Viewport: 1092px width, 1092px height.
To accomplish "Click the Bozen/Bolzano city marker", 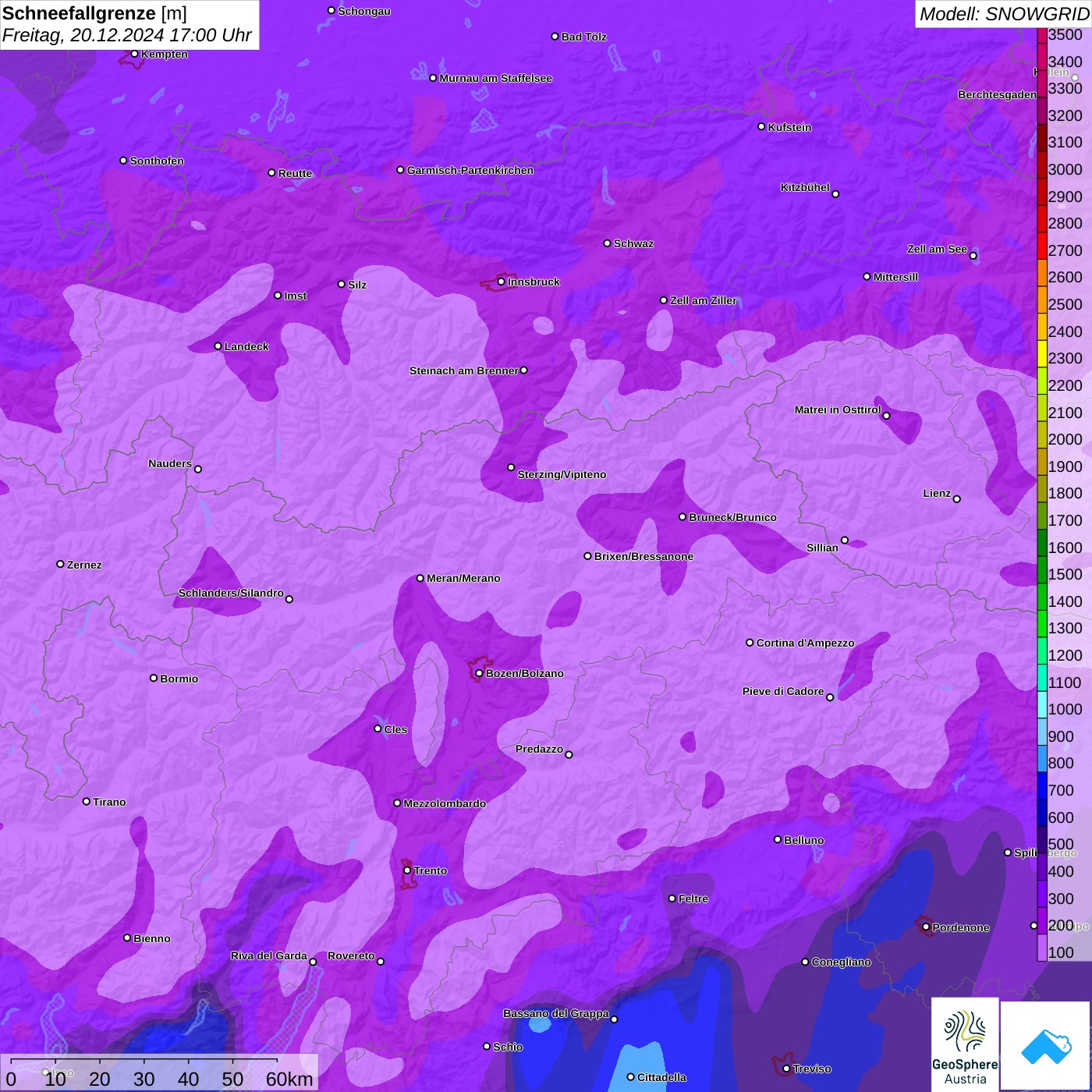I will [480, 673].
